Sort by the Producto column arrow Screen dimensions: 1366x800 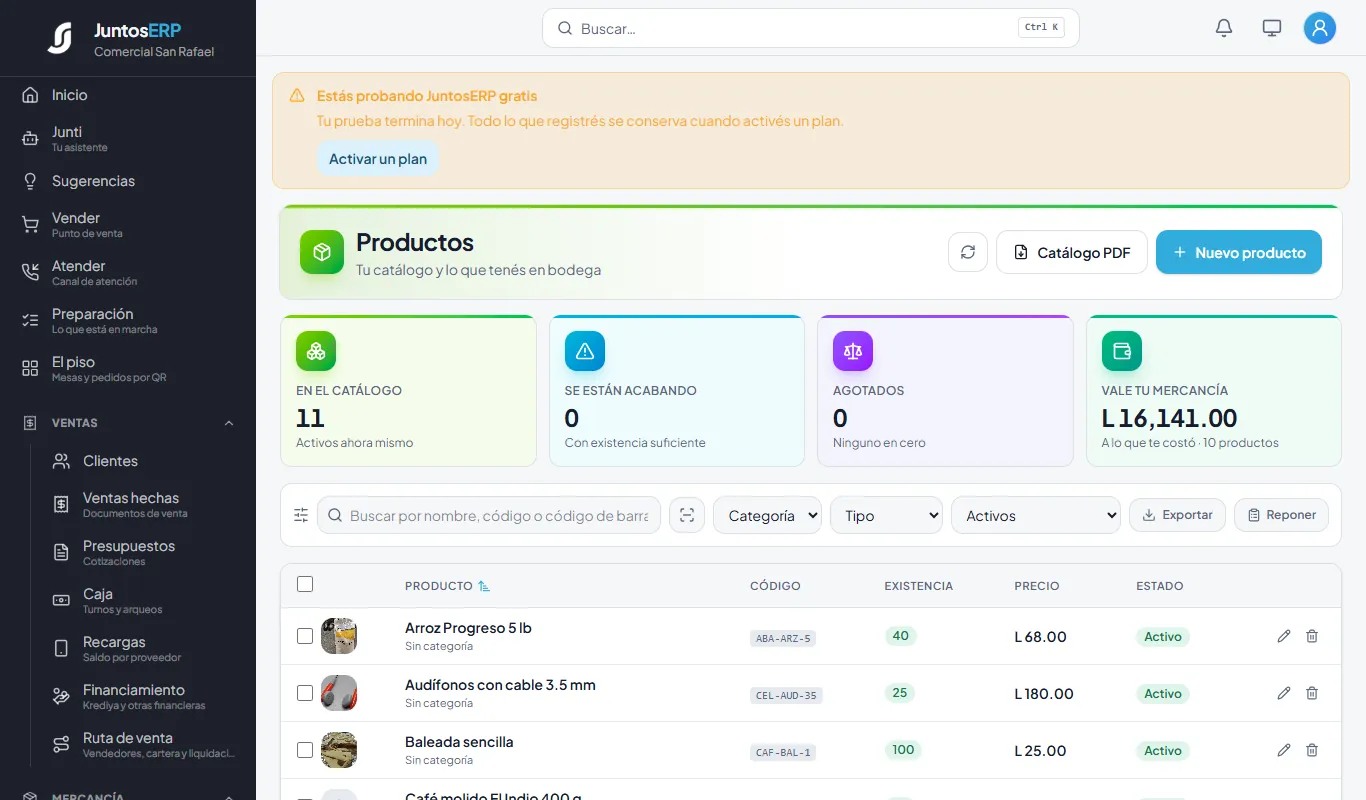(484, 586)
